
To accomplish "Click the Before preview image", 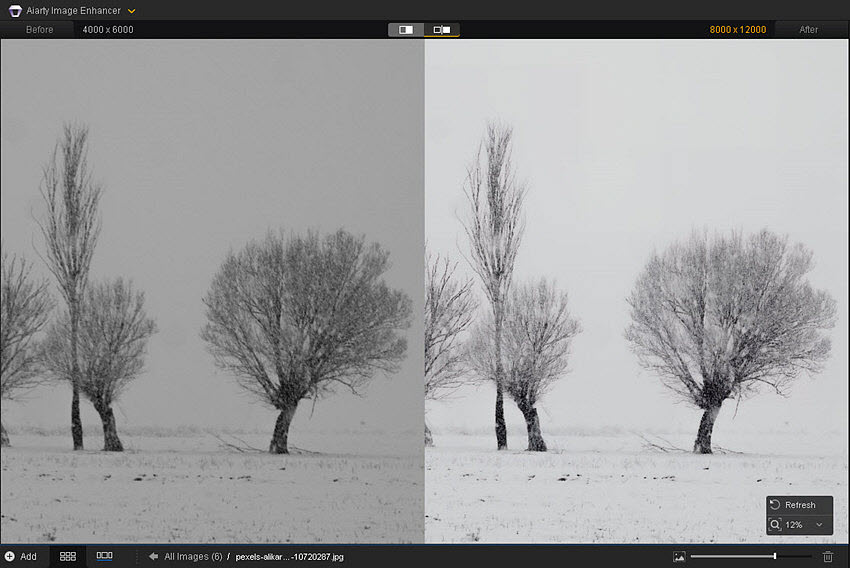I will 212,291.
